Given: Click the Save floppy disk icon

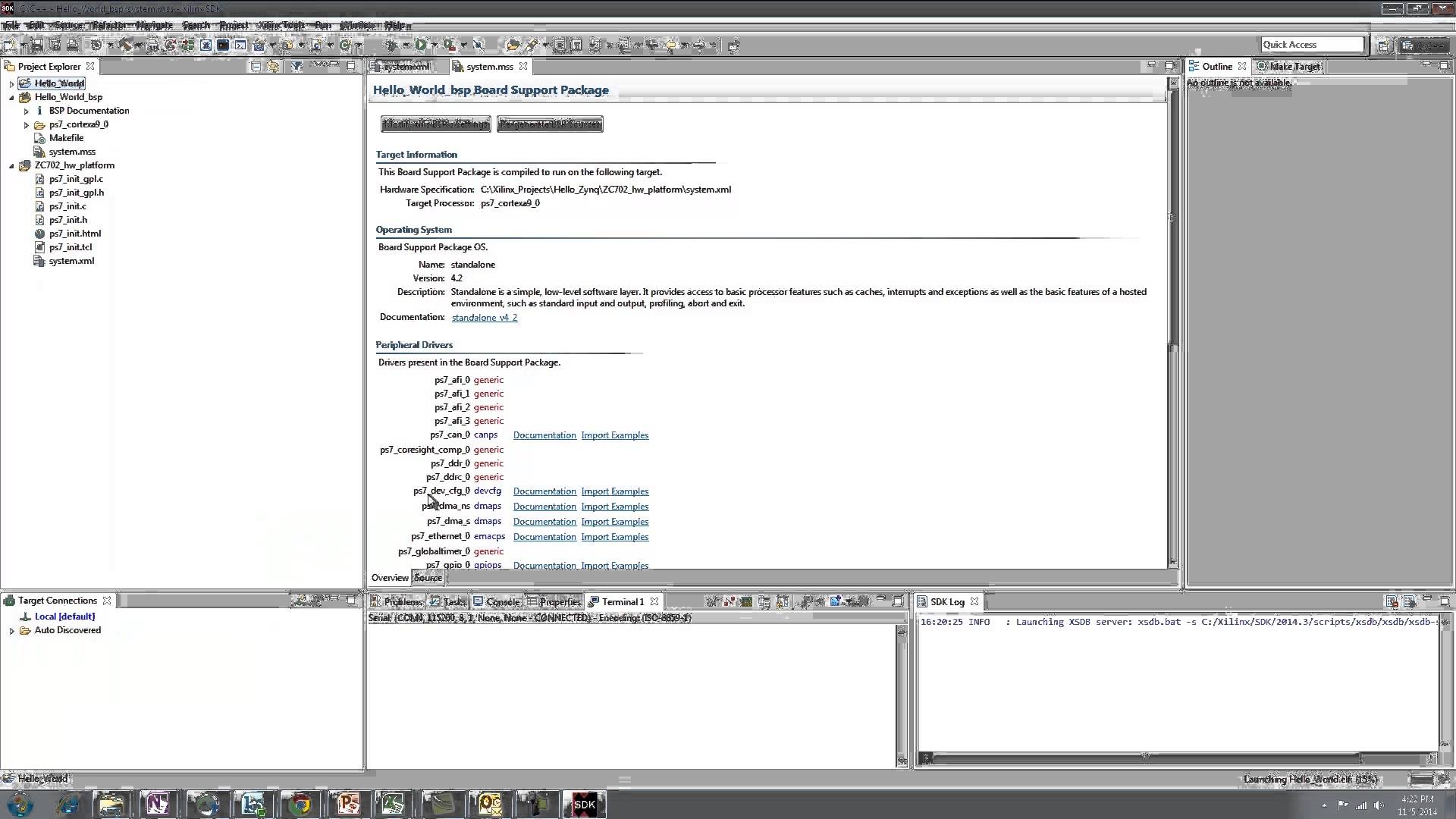Looking at the screenshot, I should pyautogui.click(x=36, y=45).
